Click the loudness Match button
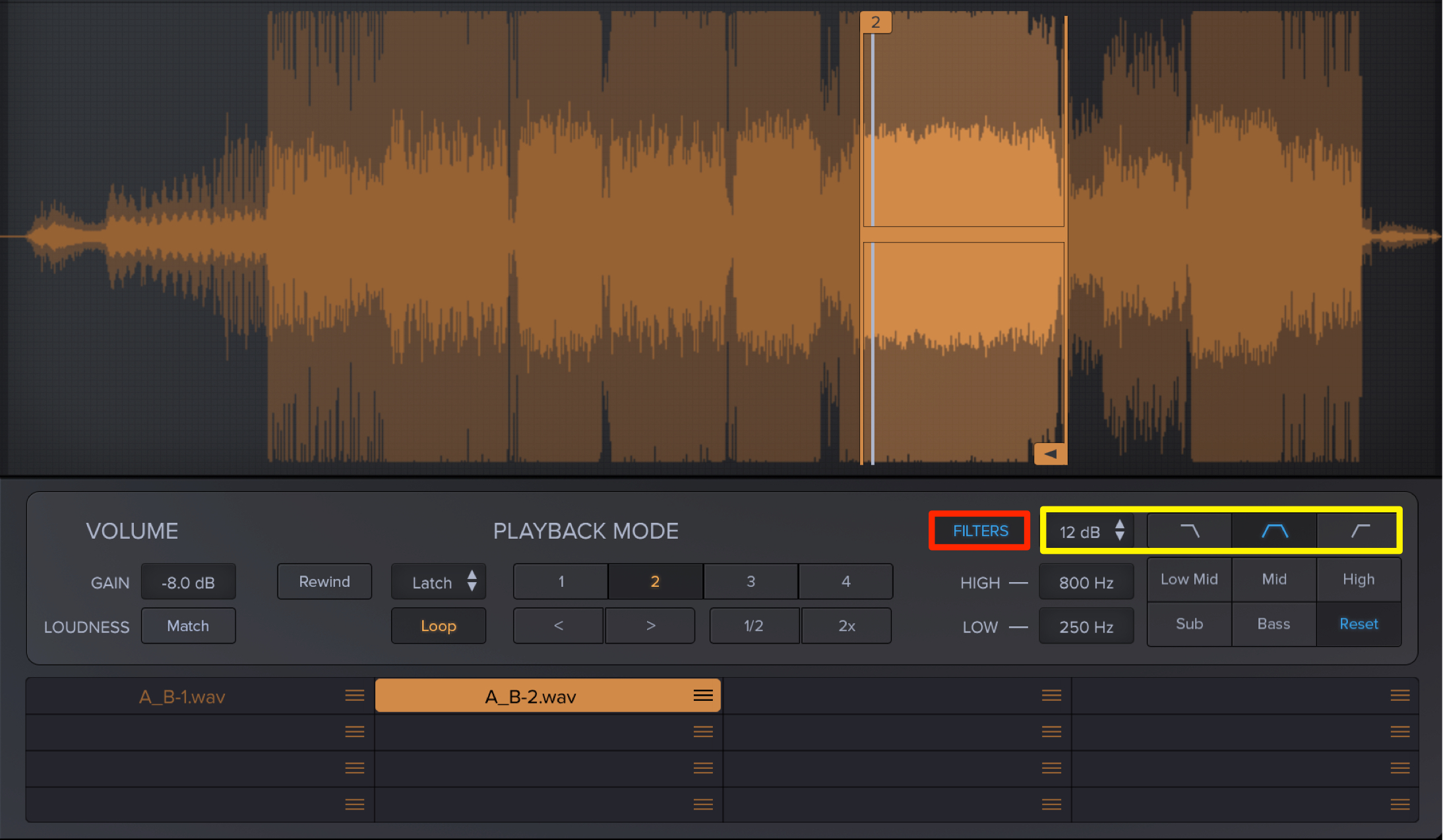Screen dimensions: 1443x840 pyautogui.click(x=188, y=626)
